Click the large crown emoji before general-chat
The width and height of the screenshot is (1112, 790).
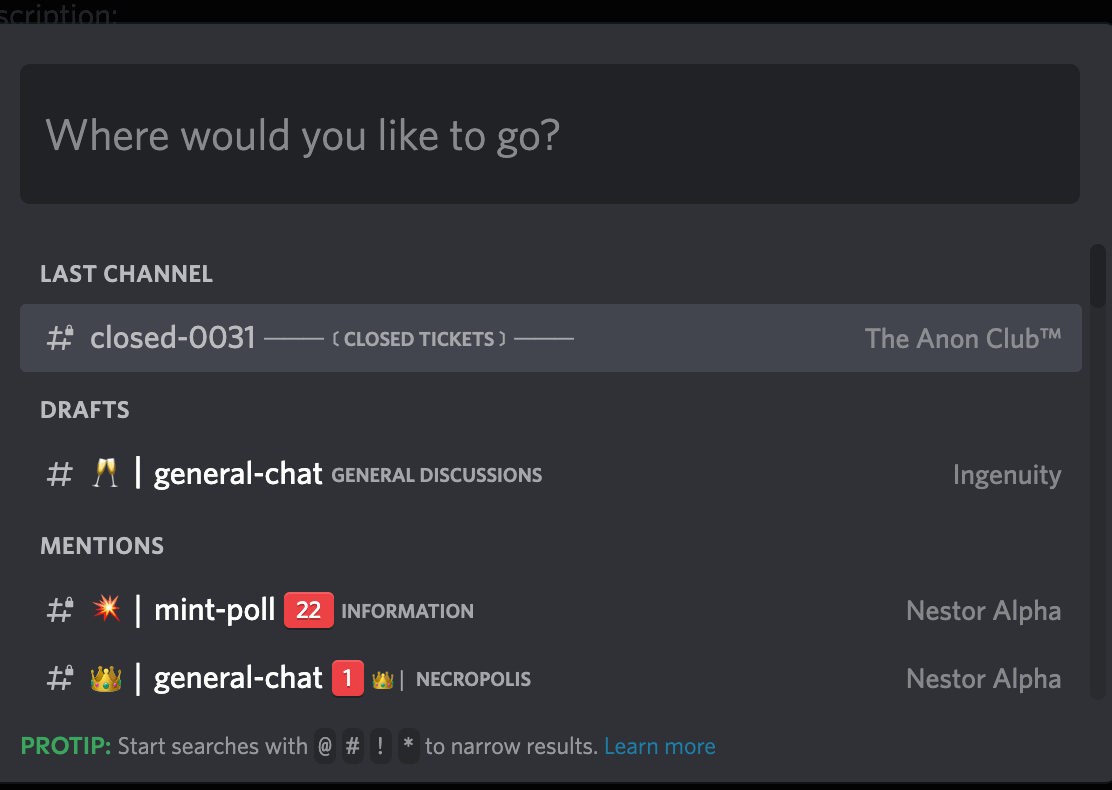(106, 678)
